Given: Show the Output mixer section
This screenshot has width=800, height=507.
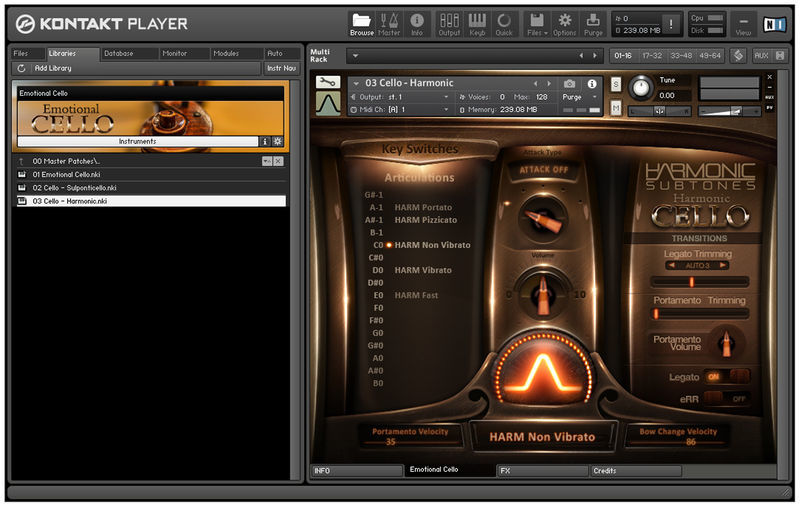Looking at the screenshot, I should 449,24.
